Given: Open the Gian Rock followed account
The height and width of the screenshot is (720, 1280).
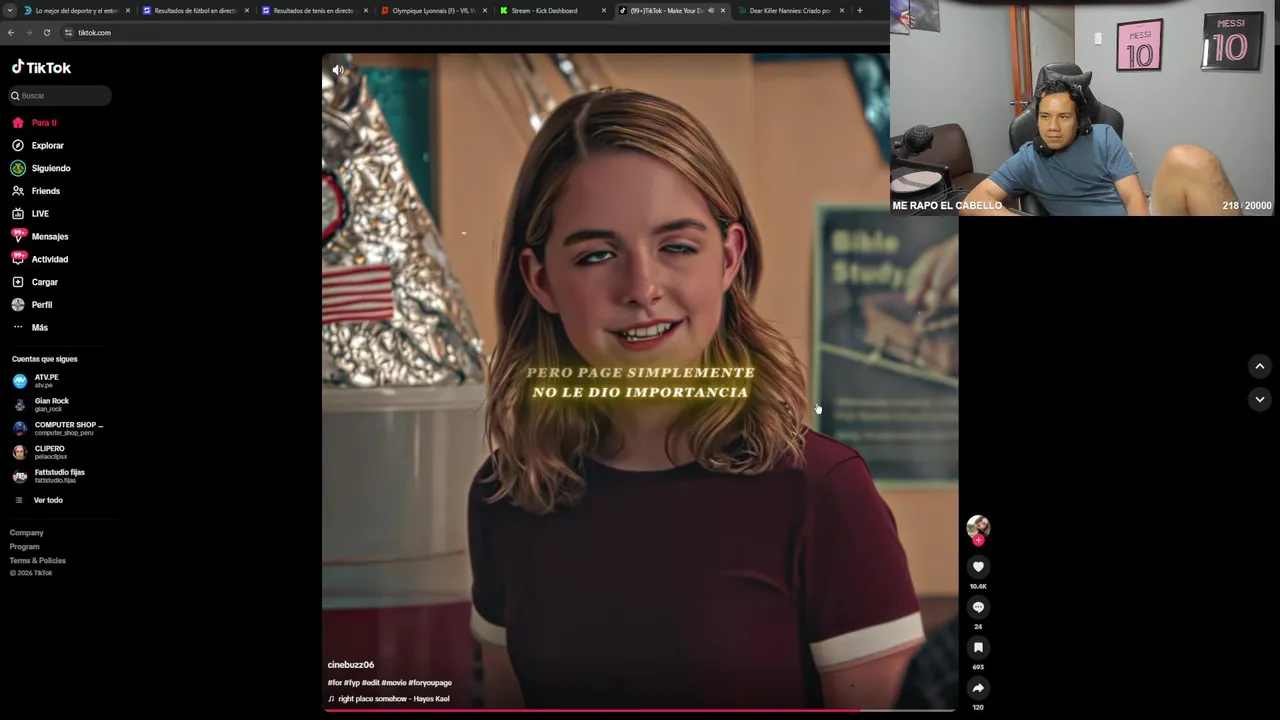Looking at the screenshot, I should (51, 404).
